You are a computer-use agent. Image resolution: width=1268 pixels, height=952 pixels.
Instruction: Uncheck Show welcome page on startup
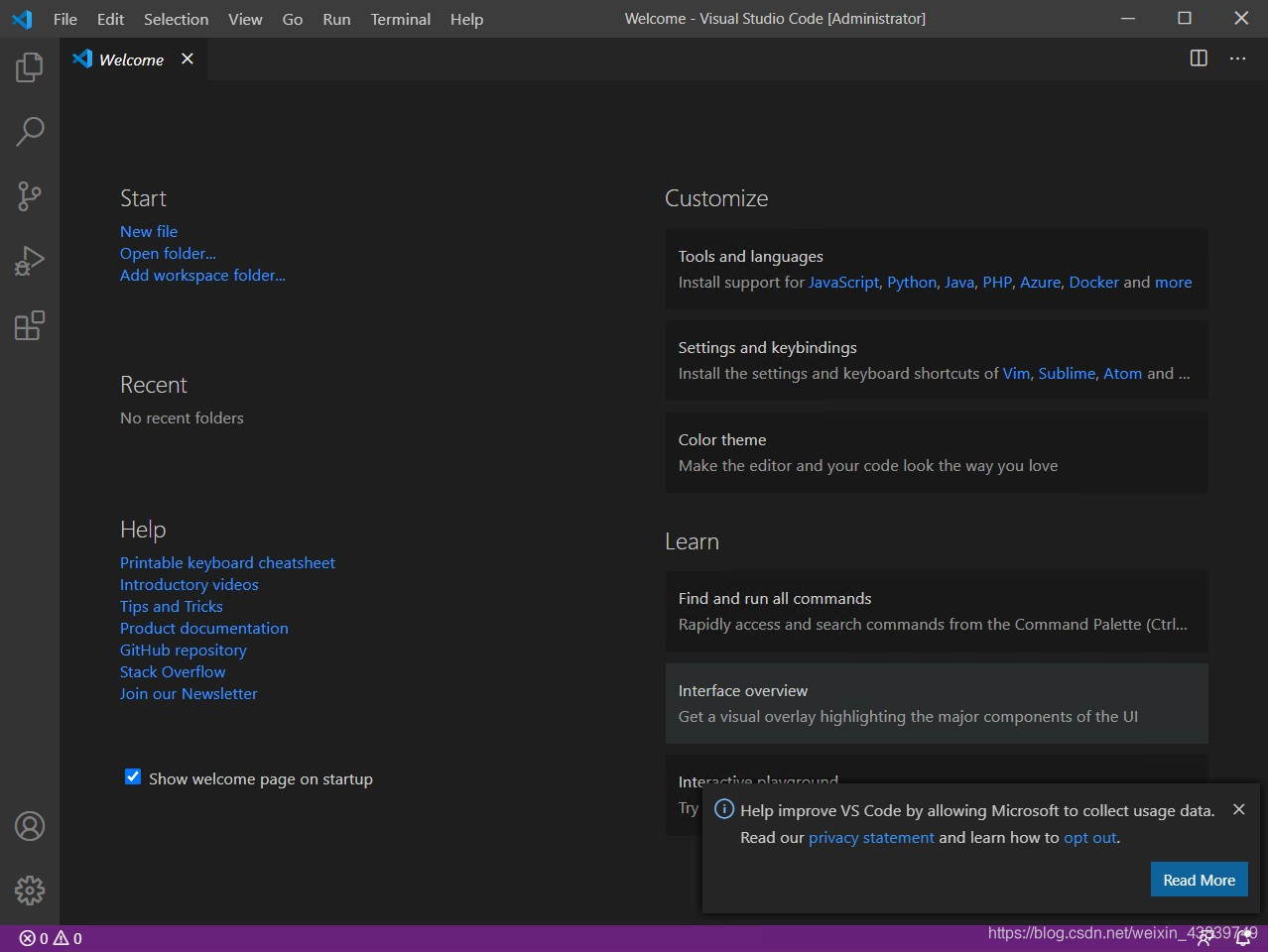pyautogui.click(x=133, y=777)
